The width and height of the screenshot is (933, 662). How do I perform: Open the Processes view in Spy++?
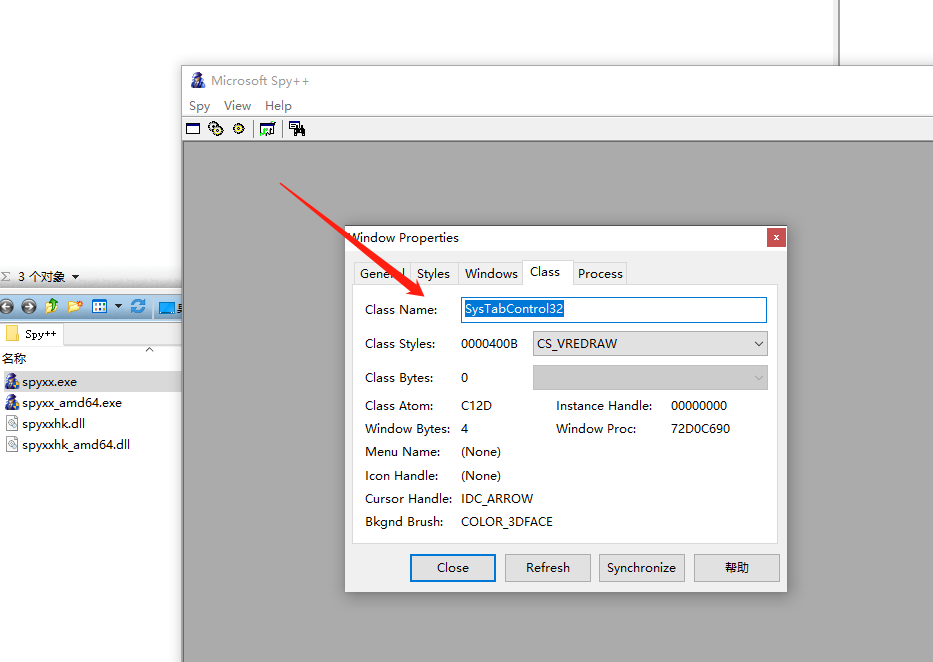(215, 128)
